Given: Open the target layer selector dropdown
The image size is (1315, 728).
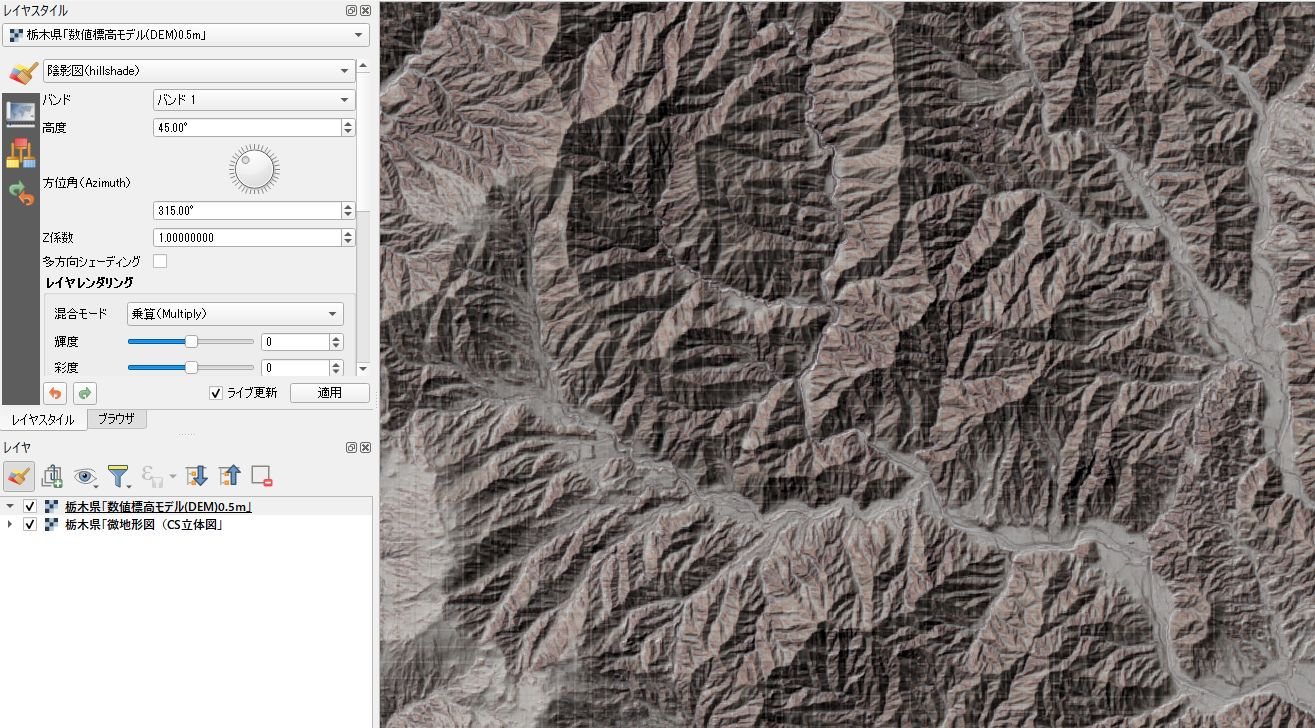Looking at the screenshot, I should tap(187, 35).
